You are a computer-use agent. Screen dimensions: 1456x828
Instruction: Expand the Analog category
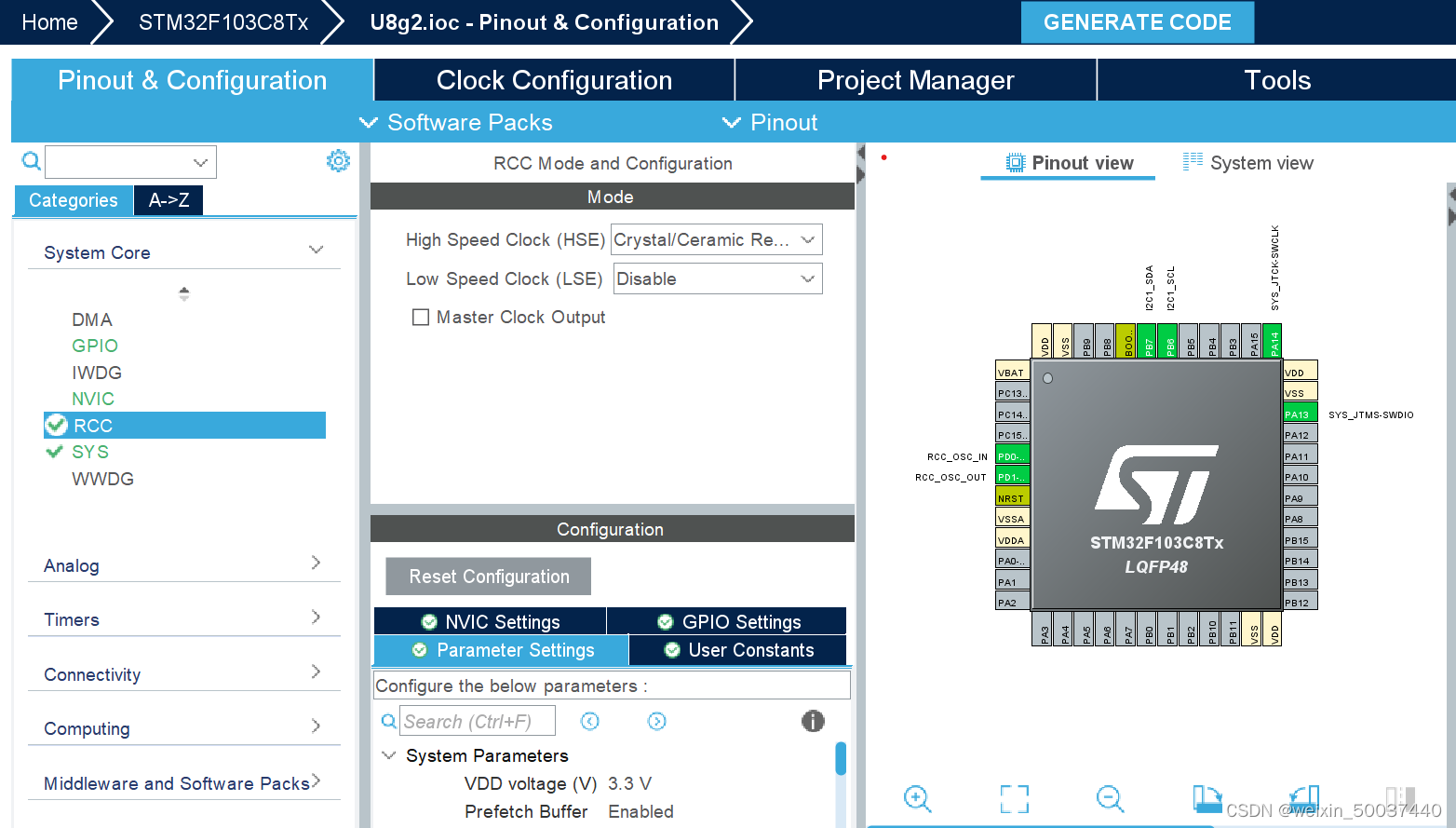pos(316,563)
